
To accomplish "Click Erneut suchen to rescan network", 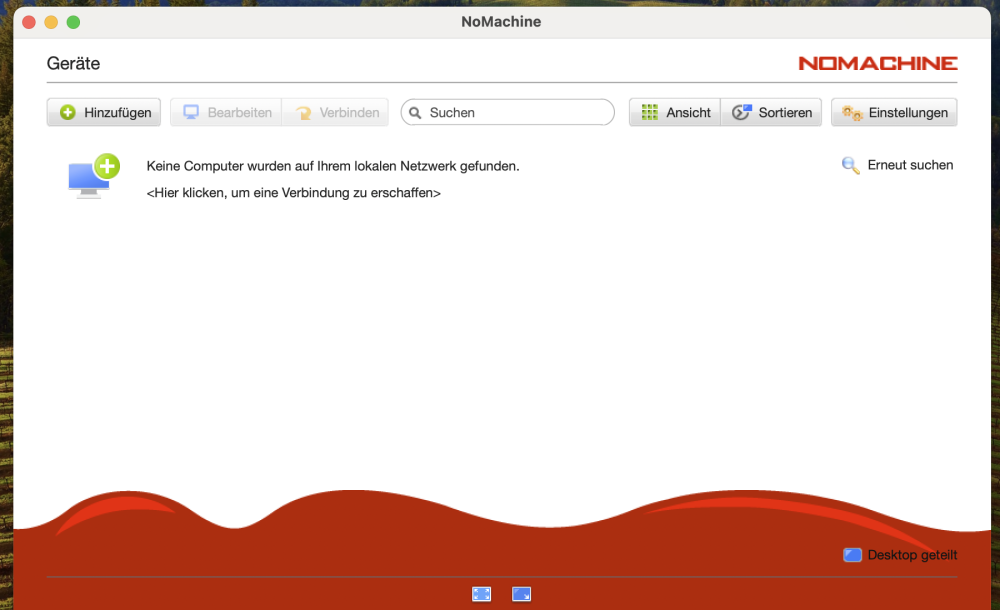I will 898,165.
